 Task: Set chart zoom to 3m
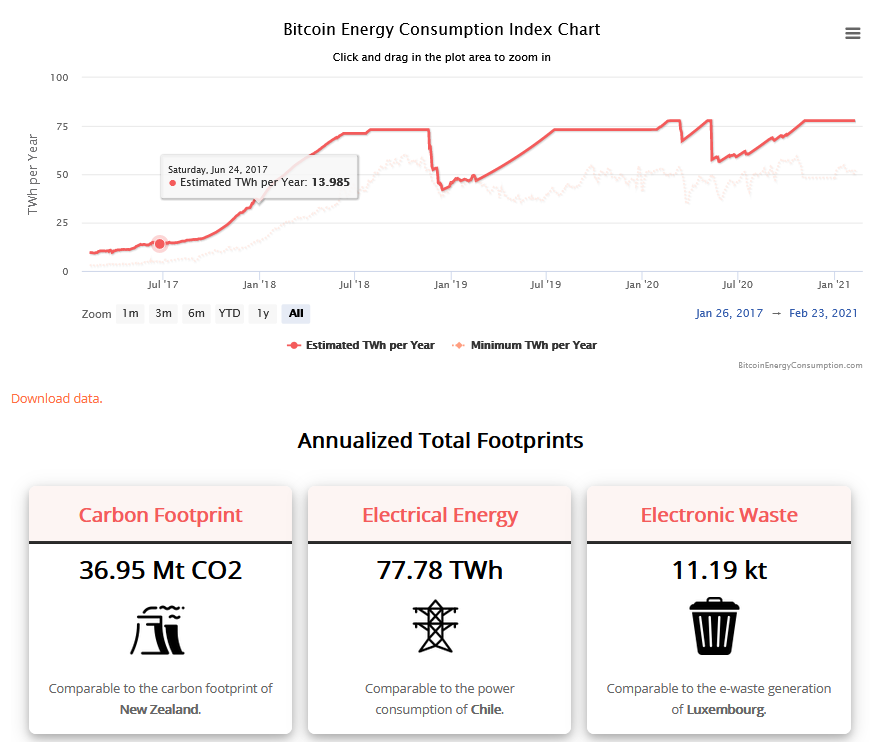coord(163,314)
